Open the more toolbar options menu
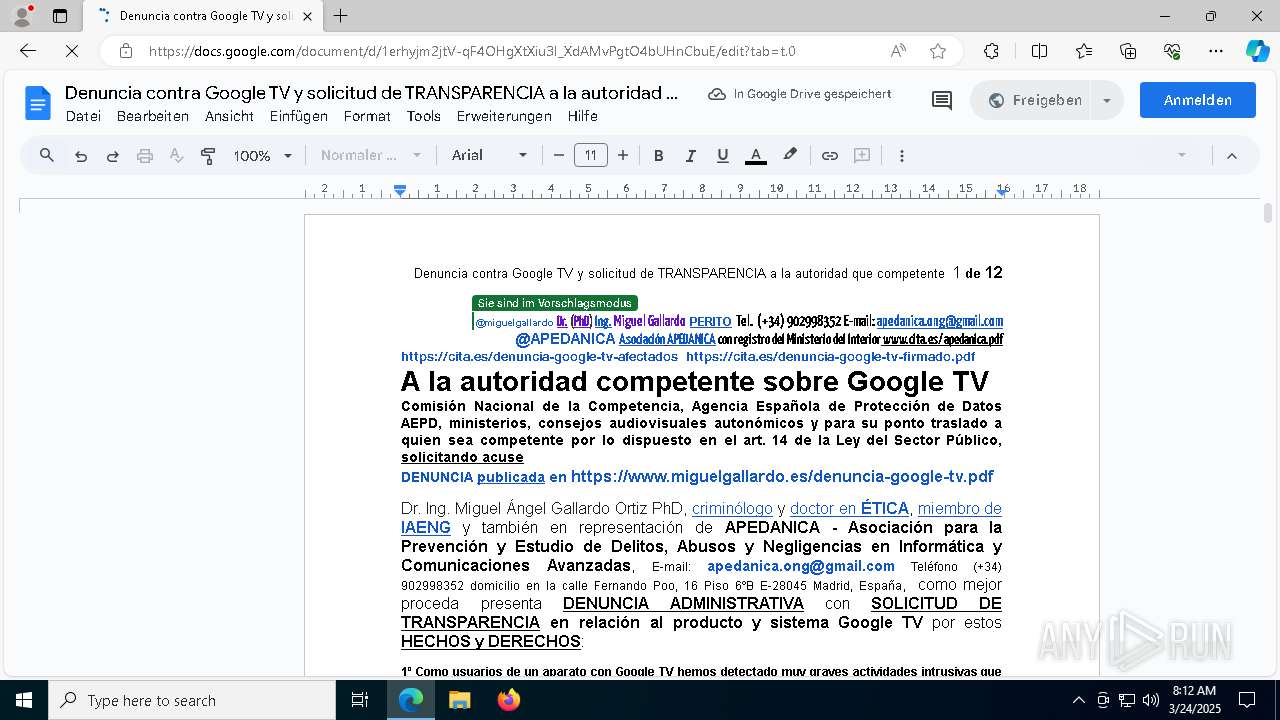 click(902, 156)
